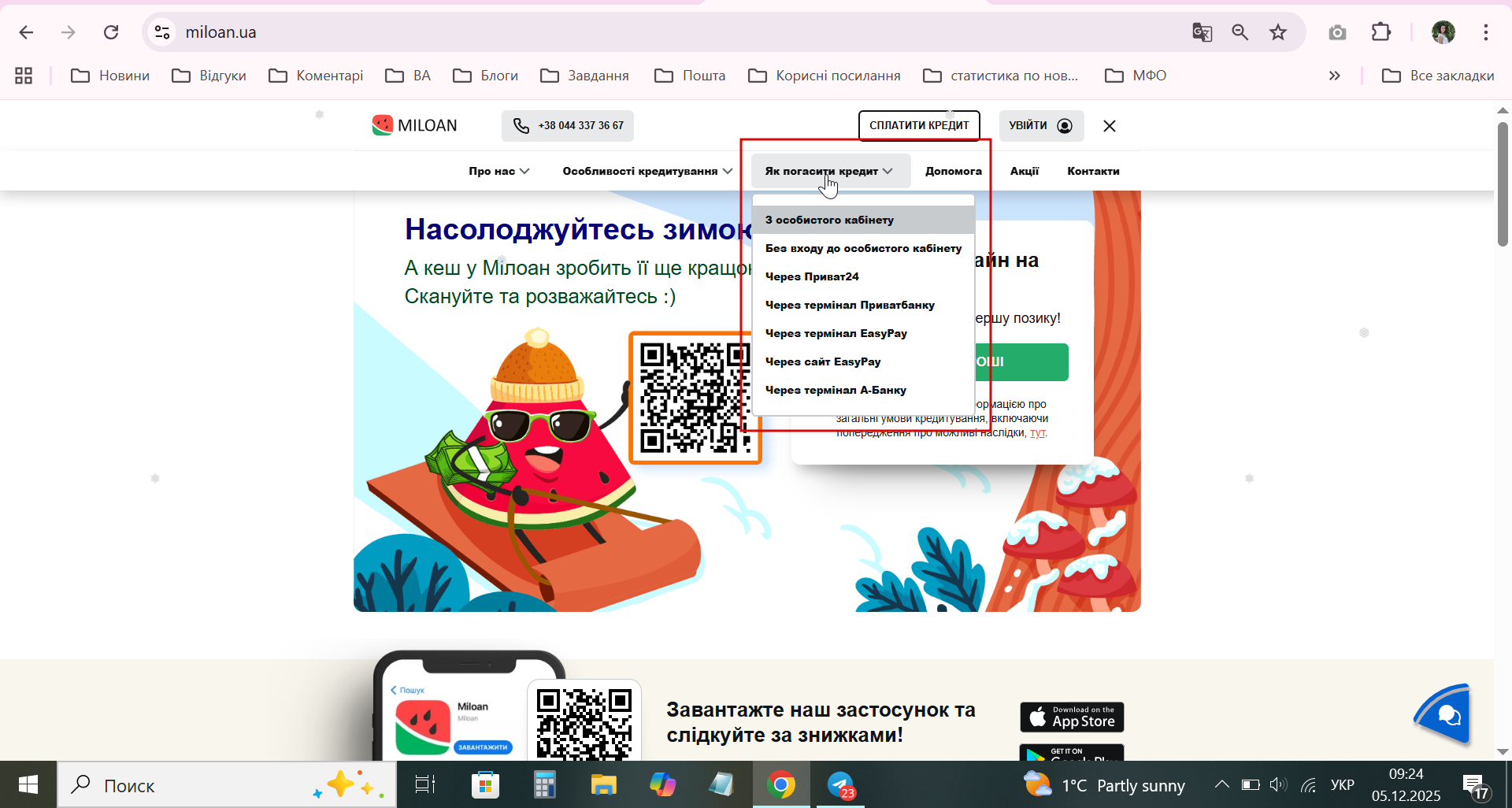Translate this page with Google Translate icon
The height and width of the screenshot is (808, 1512).
(x=1202, y=32)
